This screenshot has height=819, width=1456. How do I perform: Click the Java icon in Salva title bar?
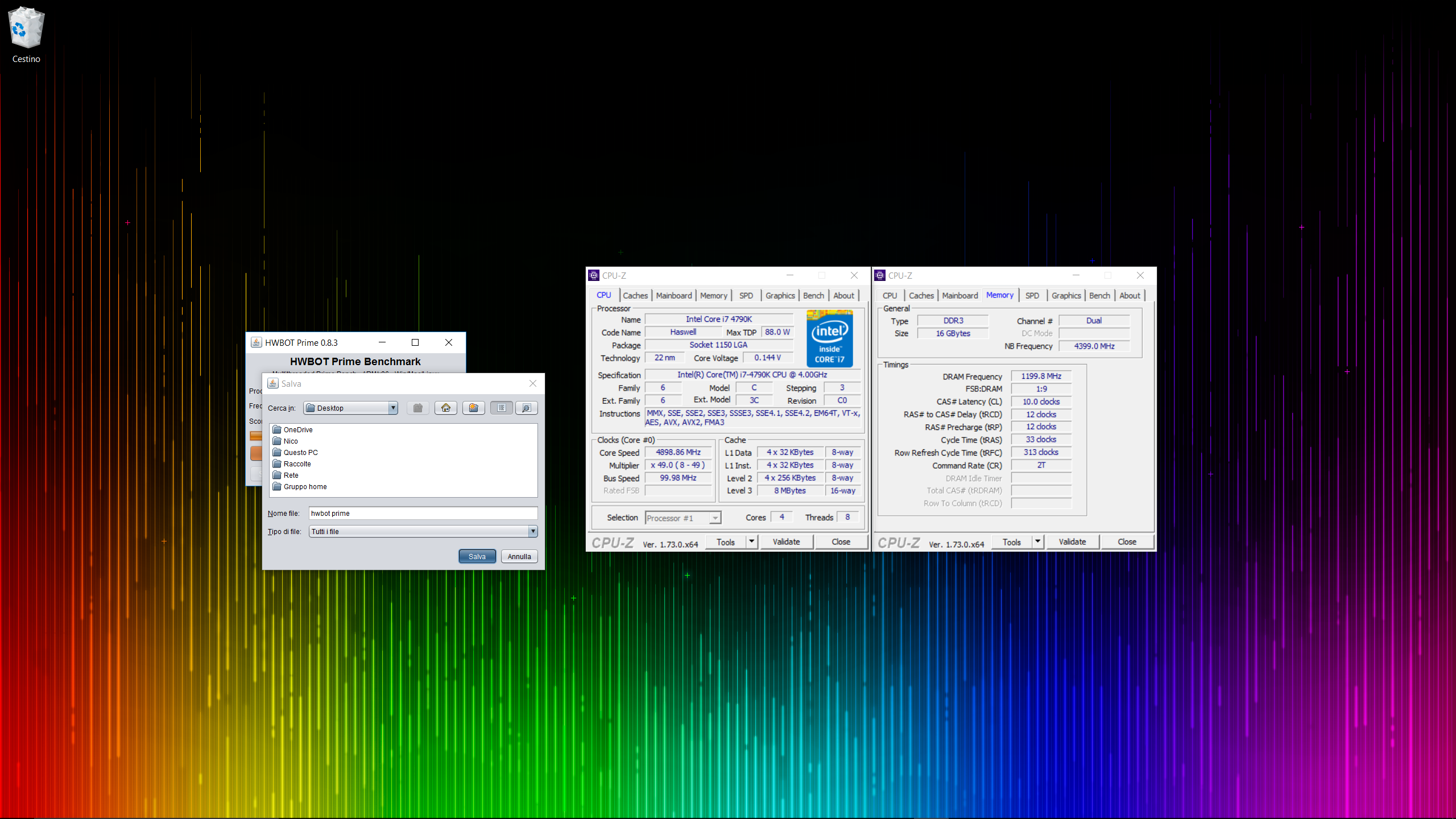[273, 383]
